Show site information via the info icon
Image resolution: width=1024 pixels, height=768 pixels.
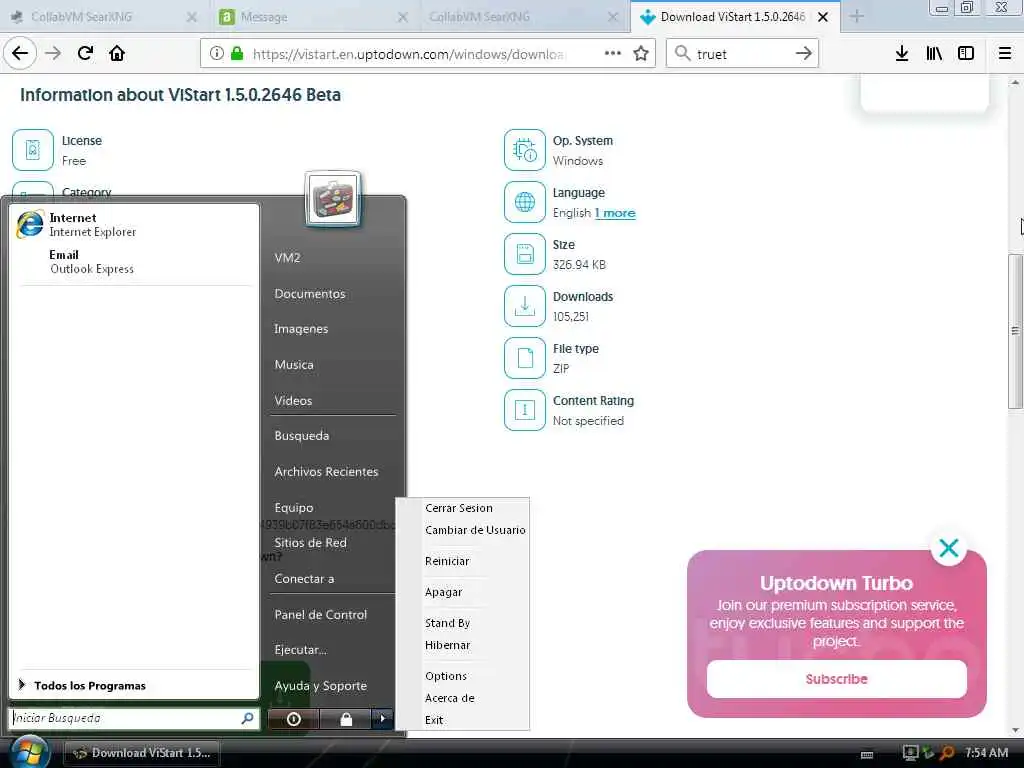(216, 54)
